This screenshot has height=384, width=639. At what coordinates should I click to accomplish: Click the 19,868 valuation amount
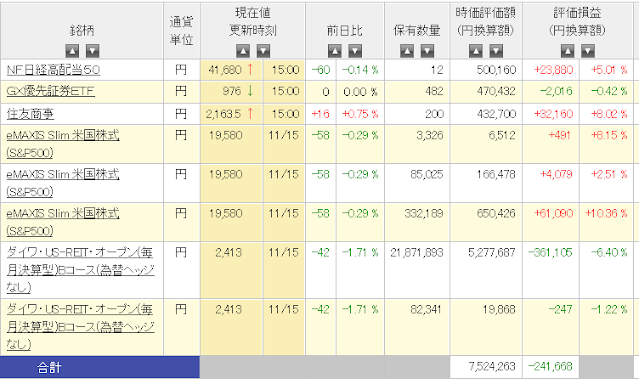point(499,310)
